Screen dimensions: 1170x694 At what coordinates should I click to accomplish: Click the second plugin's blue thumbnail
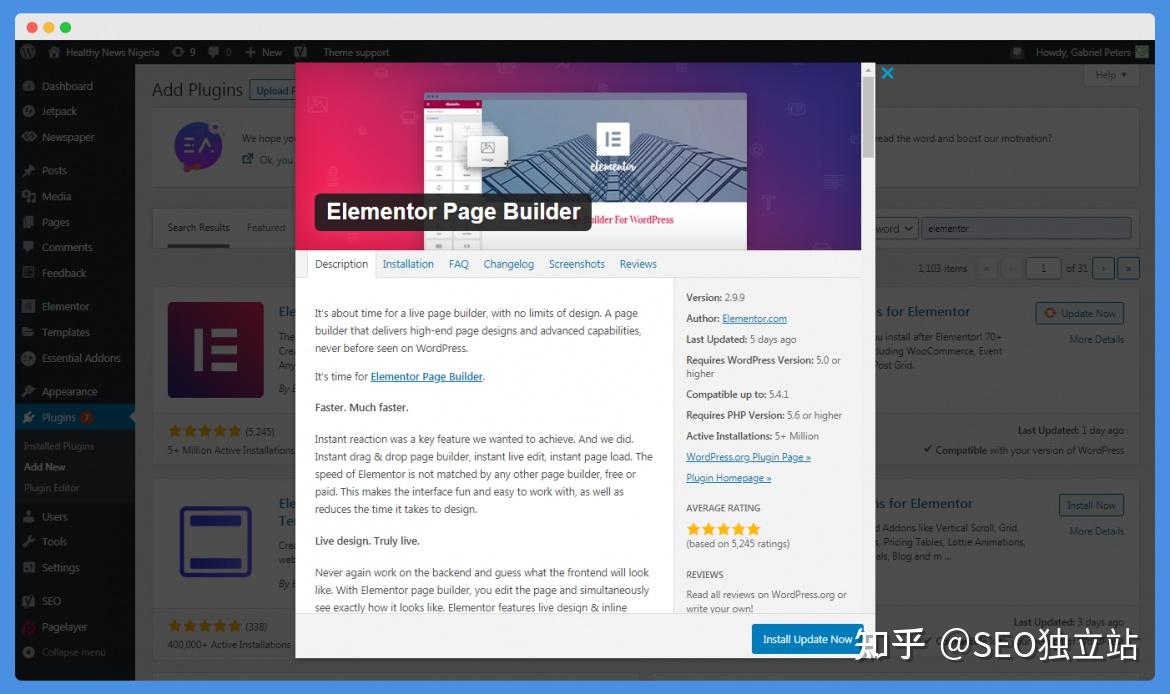[216, 541]
